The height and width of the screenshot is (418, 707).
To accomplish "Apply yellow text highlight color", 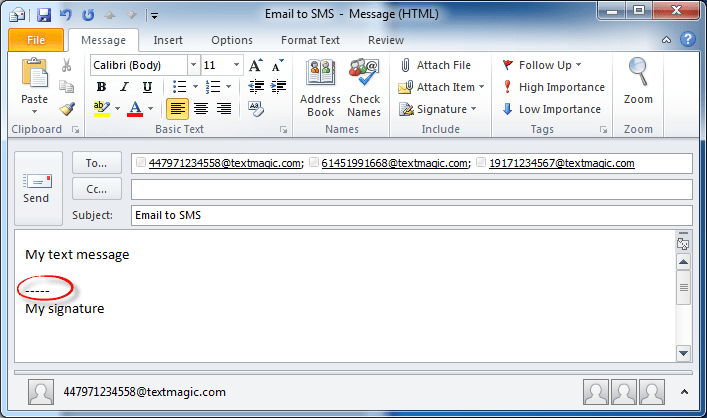I will point(102,109).
